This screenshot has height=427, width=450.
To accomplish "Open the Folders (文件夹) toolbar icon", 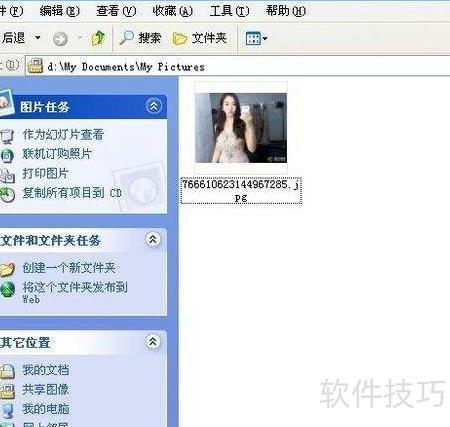I will (180, 38).
